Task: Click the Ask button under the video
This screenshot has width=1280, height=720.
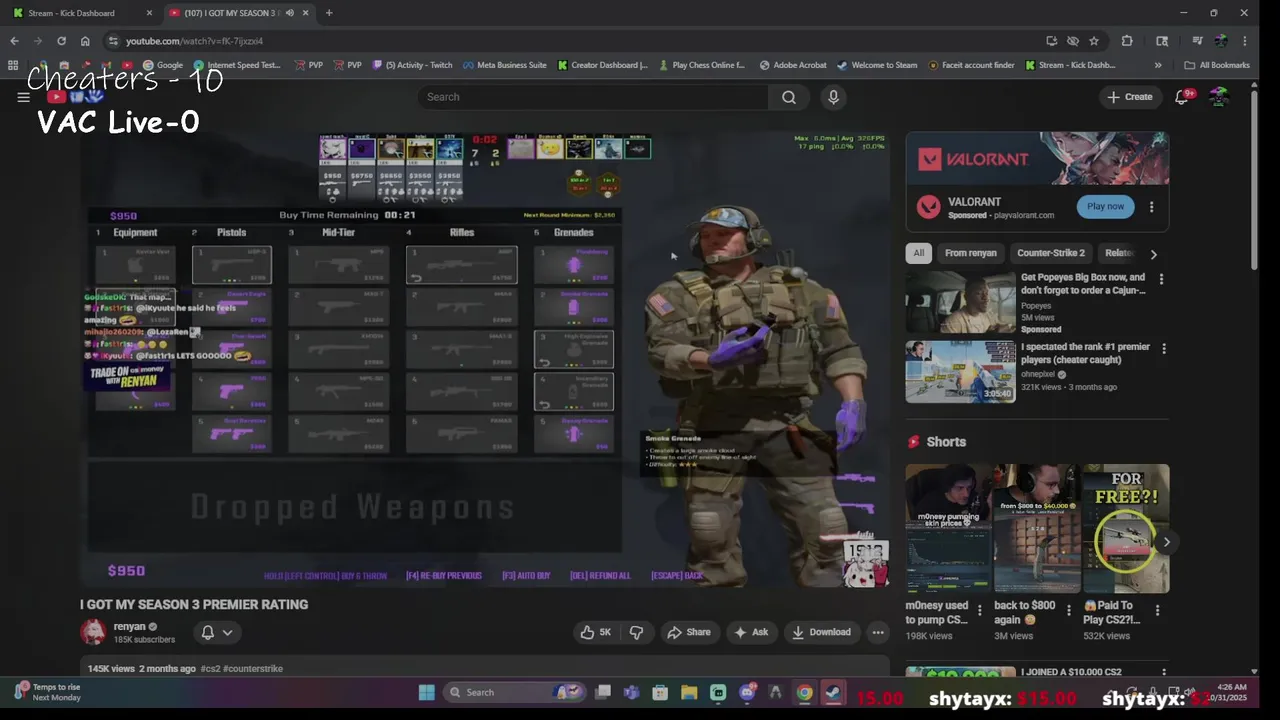Action: point(751,632)
